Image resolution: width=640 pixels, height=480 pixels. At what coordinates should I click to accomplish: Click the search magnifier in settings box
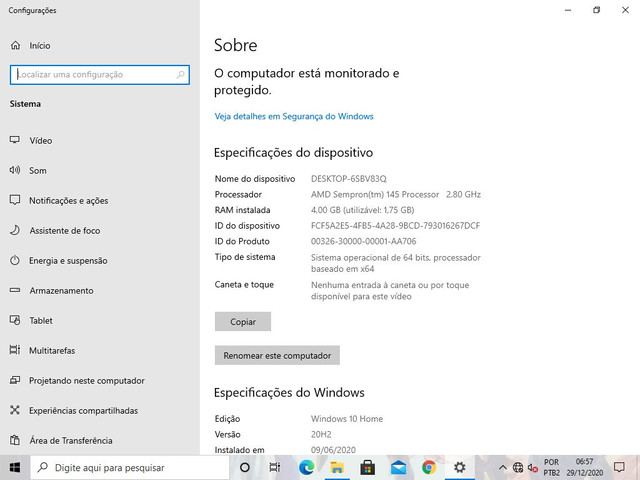click(180, 75)
